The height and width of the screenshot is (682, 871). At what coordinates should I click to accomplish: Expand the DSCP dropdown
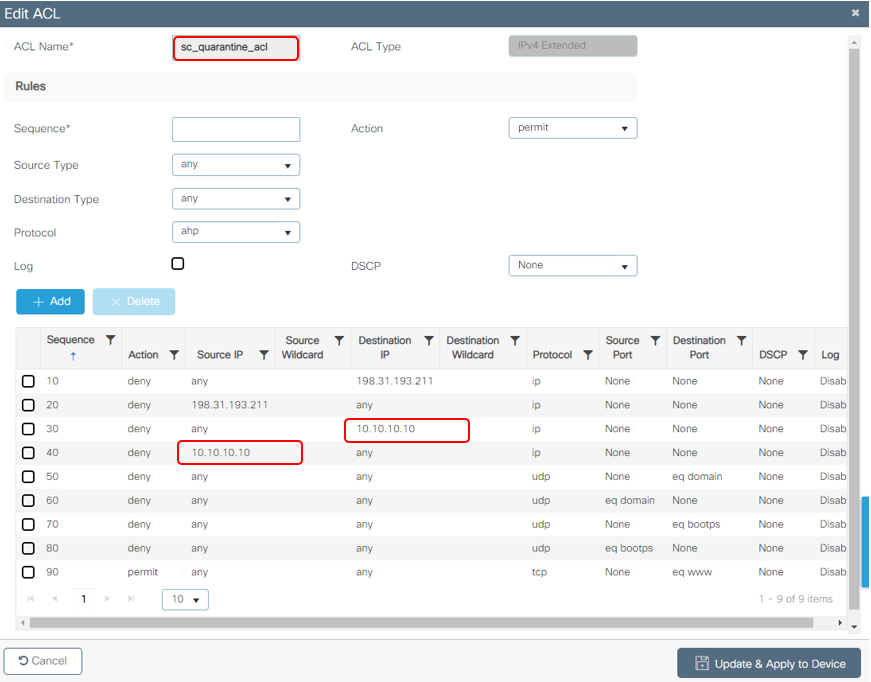point(573,265)
